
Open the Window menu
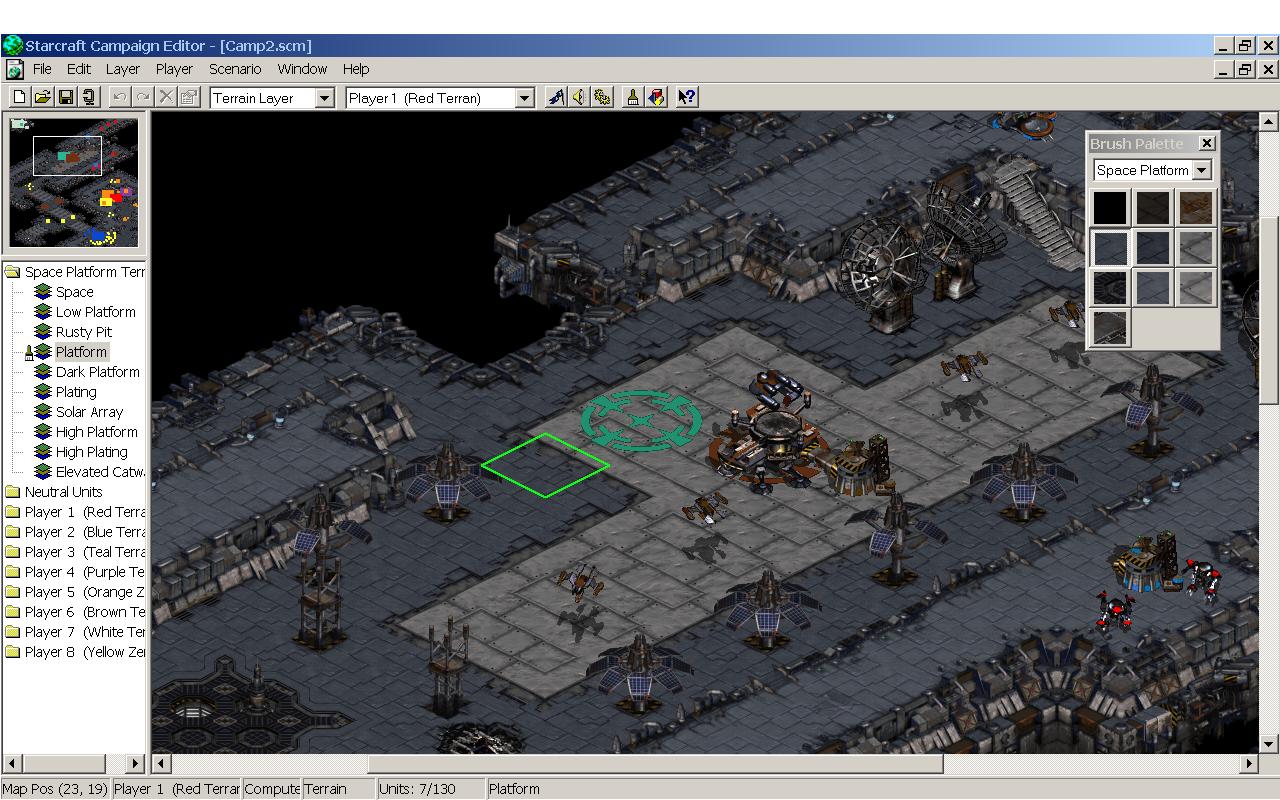[x=302, y=69]
